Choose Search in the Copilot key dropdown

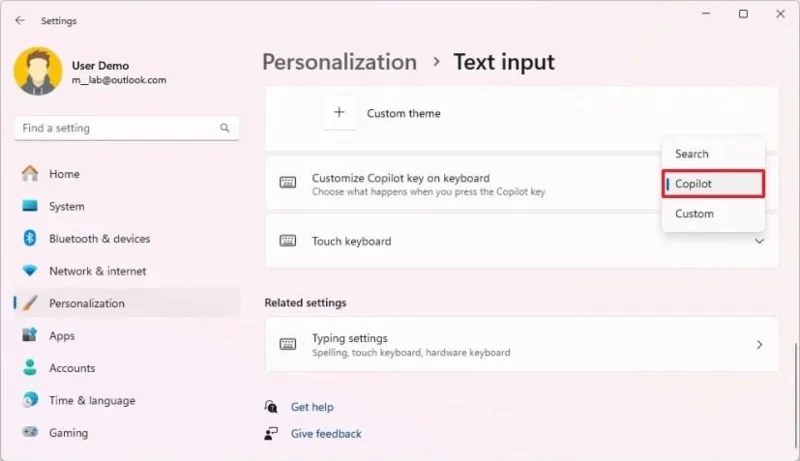point(713,153)
